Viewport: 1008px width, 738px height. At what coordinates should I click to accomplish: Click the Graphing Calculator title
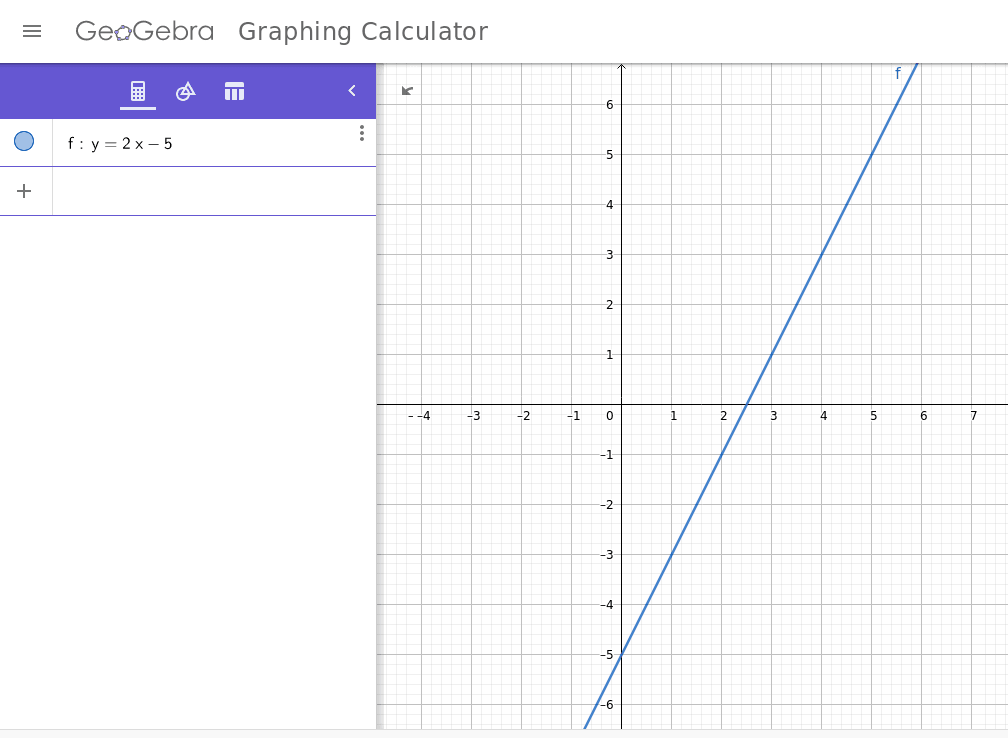point(363,31)
